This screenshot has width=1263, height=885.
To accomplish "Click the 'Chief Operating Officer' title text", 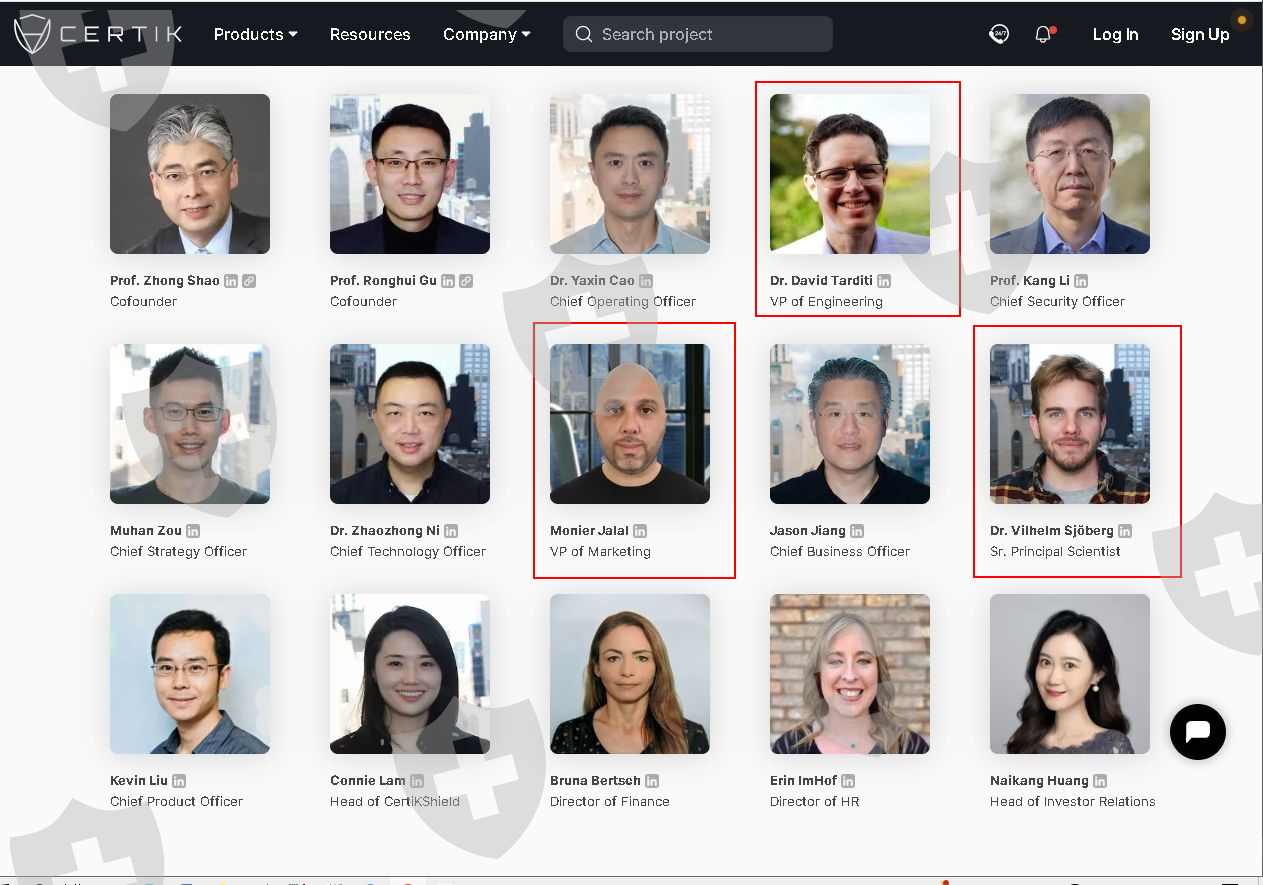I will [x=623, y=302].
